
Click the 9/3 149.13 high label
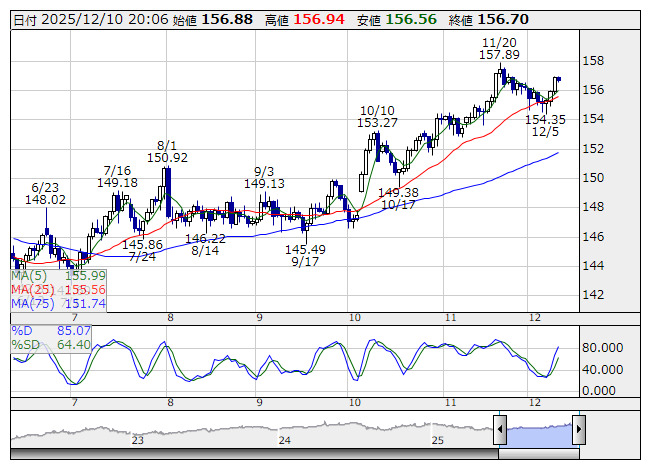click(264, 177)
